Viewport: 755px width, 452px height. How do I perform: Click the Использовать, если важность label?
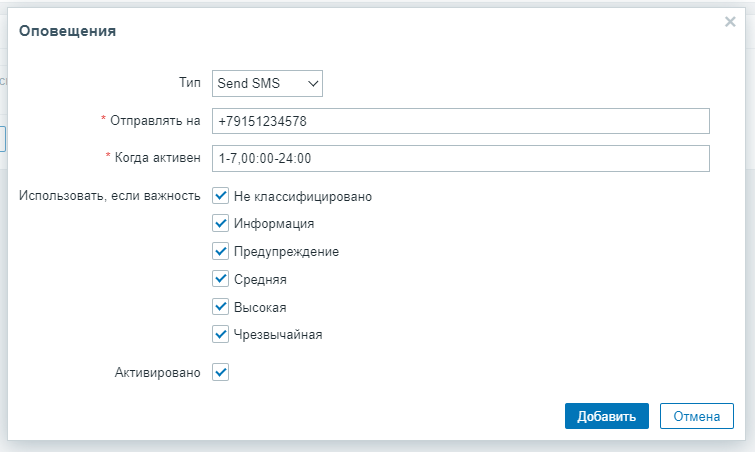click(110, 196)
